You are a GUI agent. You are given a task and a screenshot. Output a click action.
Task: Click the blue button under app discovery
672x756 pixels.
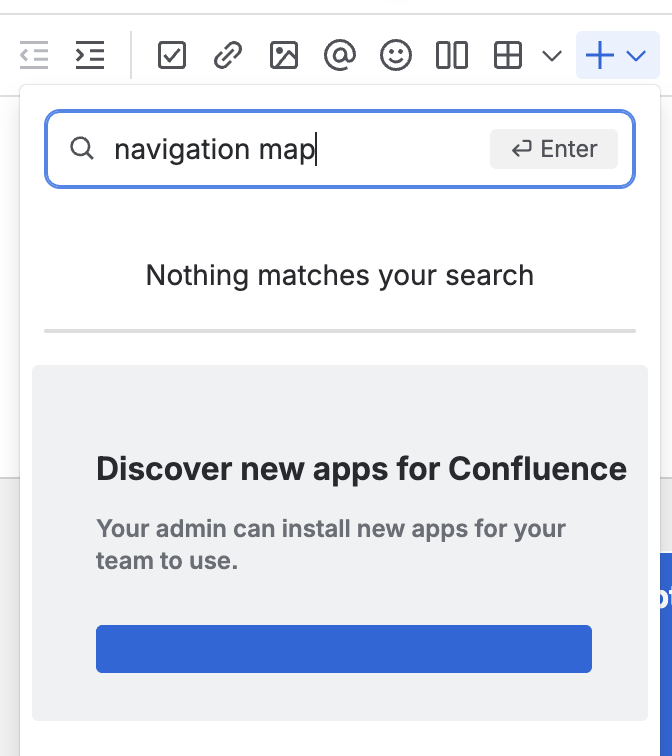344,649
